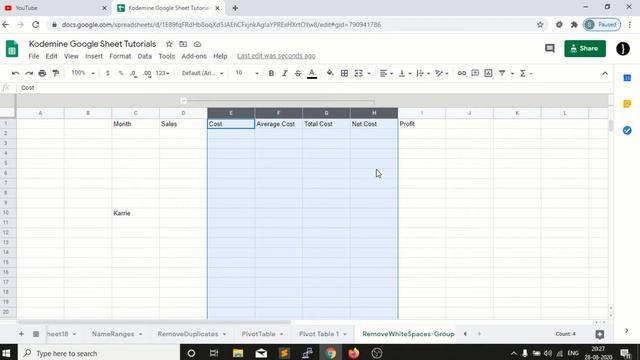
Task: Increase decimal places
Action: tap(147, 73)
